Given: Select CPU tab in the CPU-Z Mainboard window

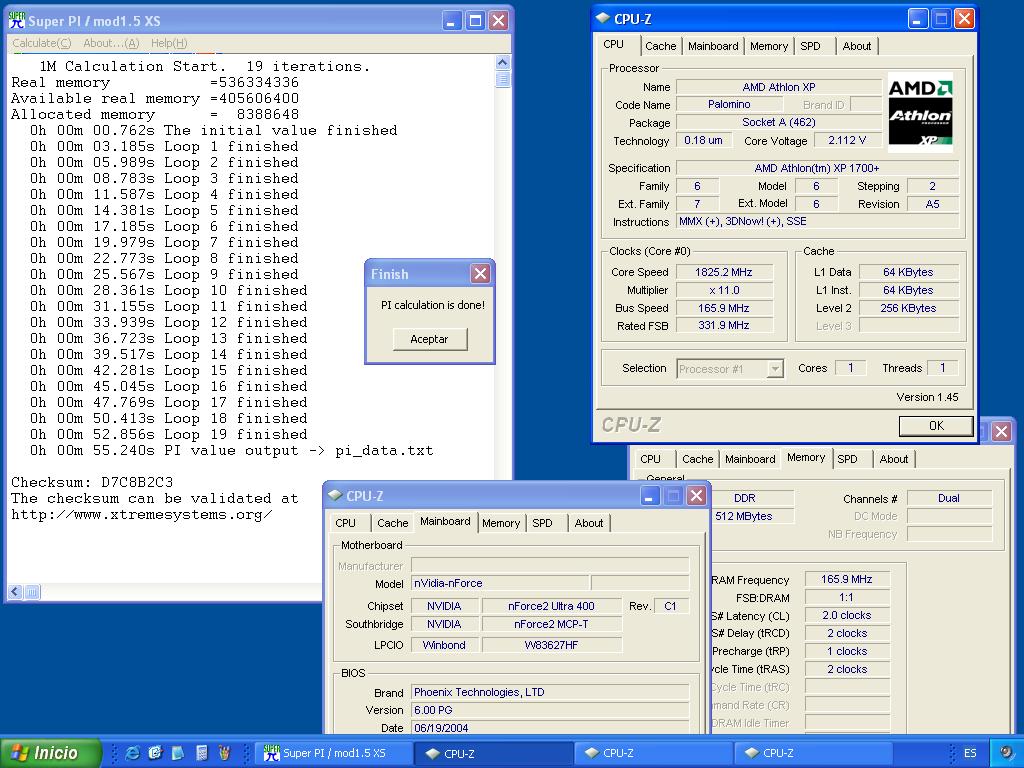Looking at the screenshot, I should 345,523.
